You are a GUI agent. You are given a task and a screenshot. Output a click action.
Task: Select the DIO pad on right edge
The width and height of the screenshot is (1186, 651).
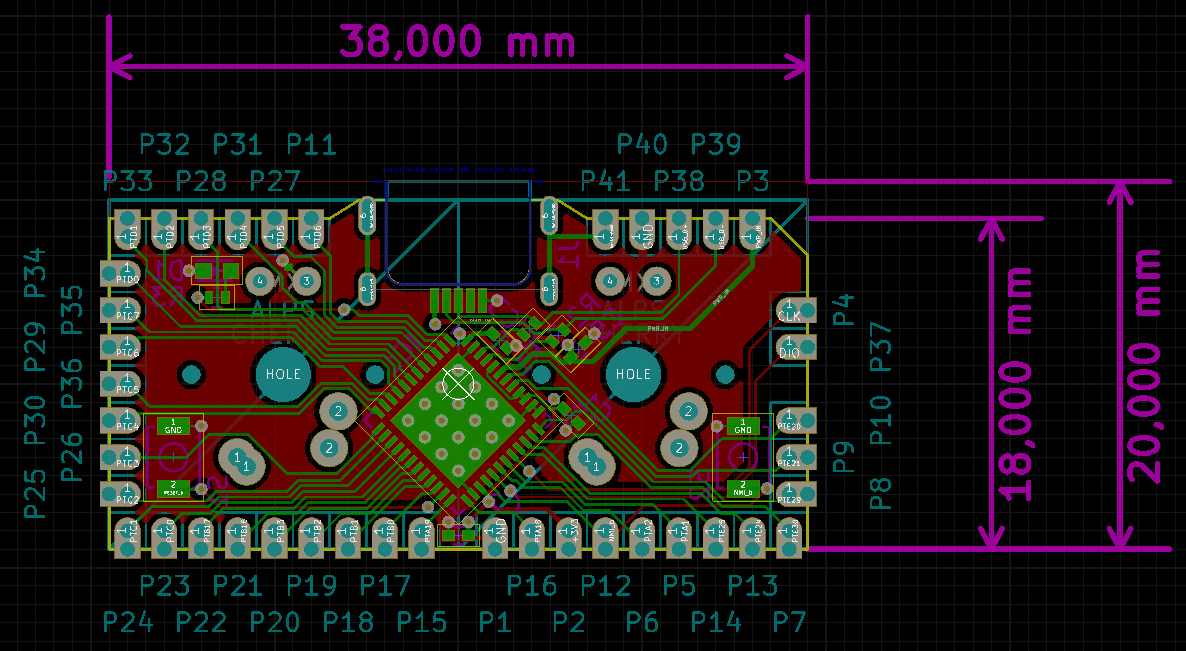coord(789,349)
